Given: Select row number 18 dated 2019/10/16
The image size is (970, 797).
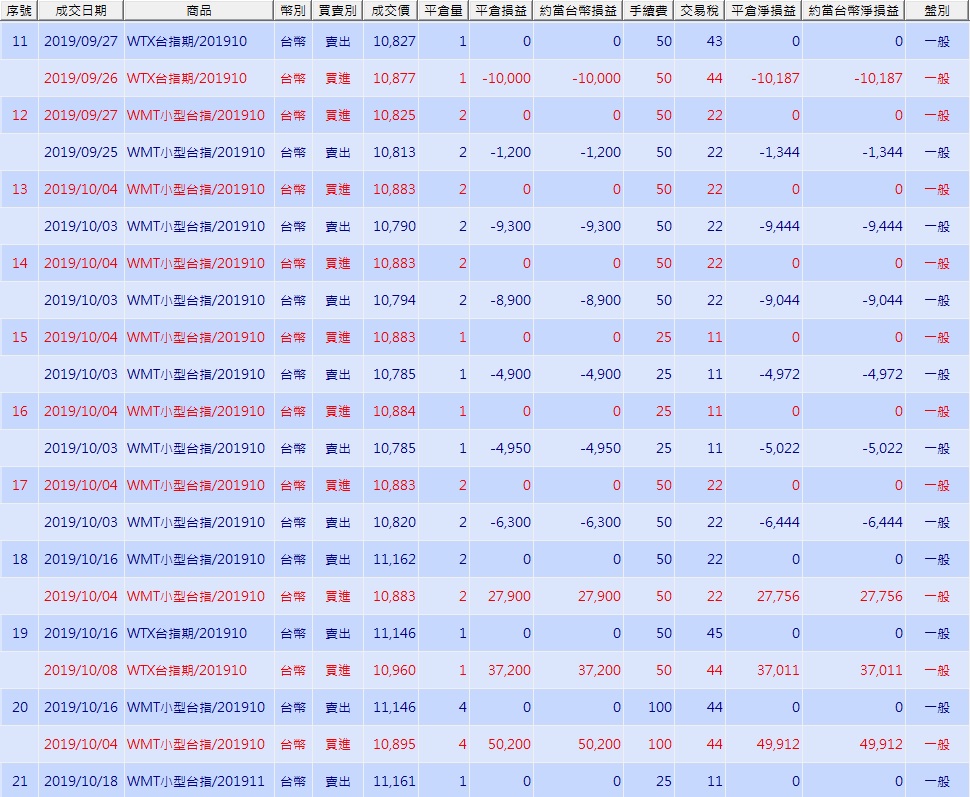Looking at the screenshot, I should click(485, 559).
